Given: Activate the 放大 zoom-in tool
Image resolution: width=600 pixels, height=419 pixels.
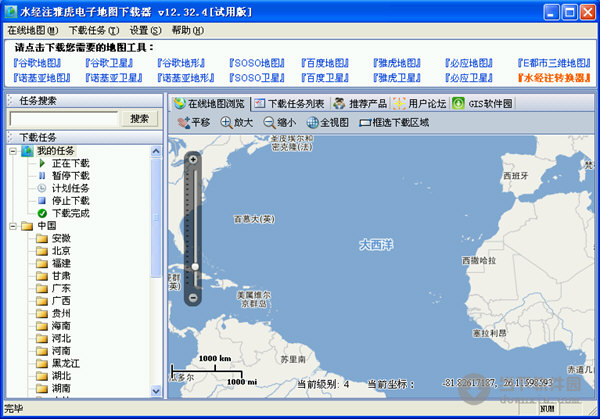Looking at the screenshot, I should [x=236, y=122].
